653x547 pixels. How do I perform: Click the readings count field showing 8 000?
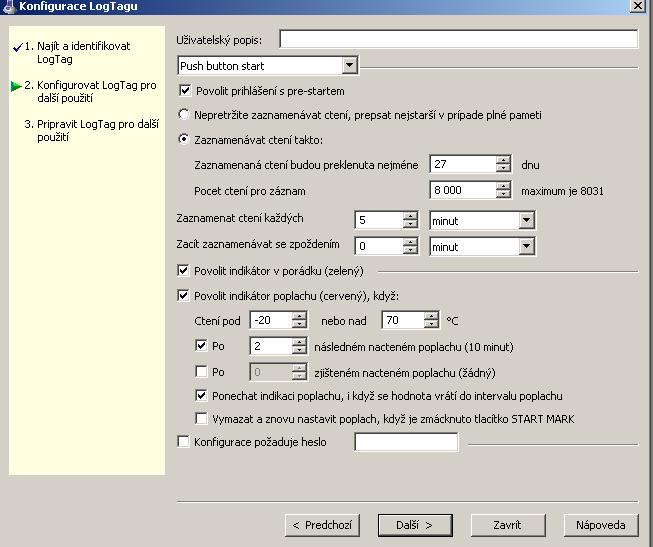[x=463, y=190]
